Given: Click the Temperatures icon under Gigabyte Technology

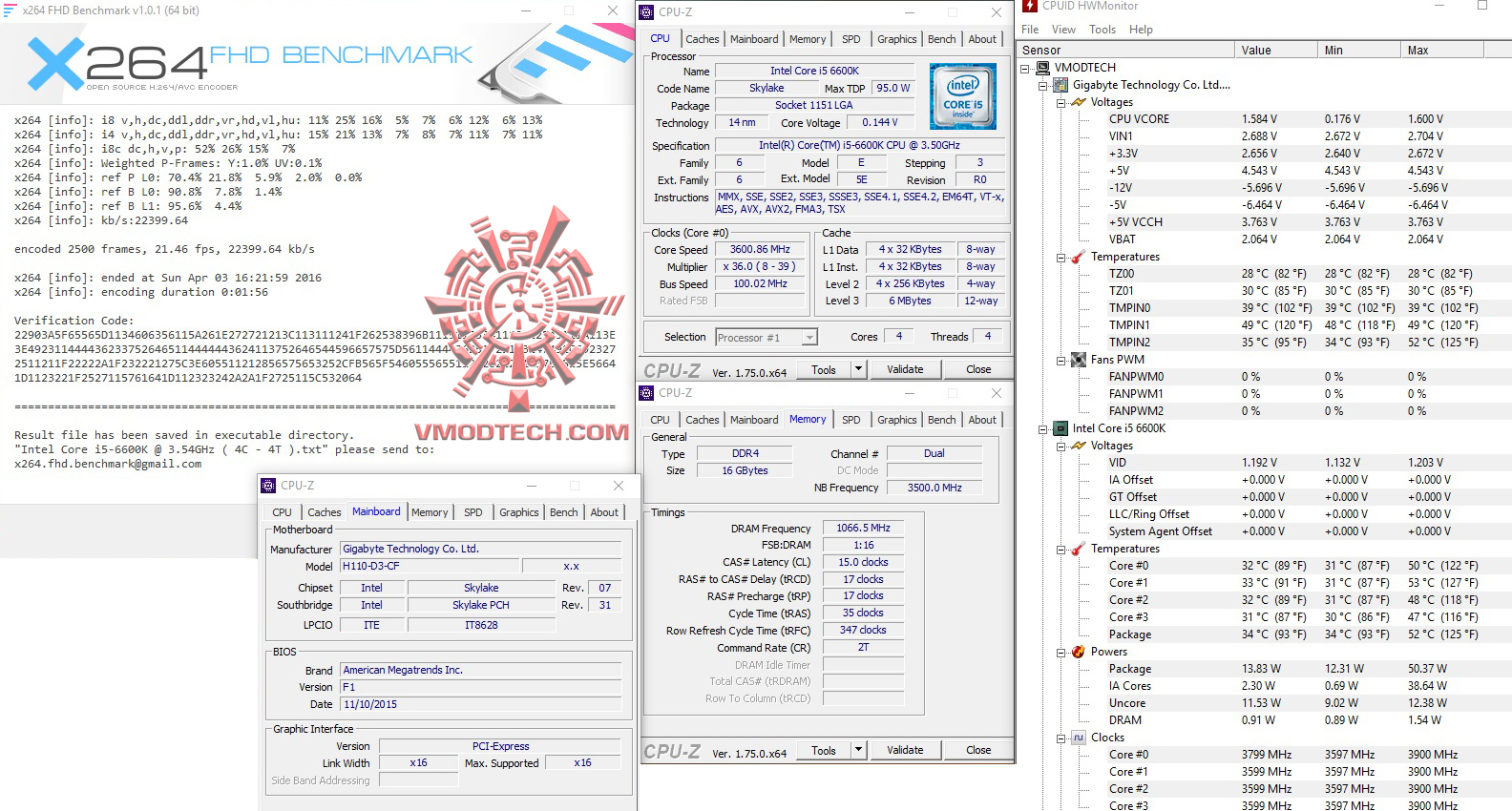Looking at the screenshot, I should (1079, 257).
